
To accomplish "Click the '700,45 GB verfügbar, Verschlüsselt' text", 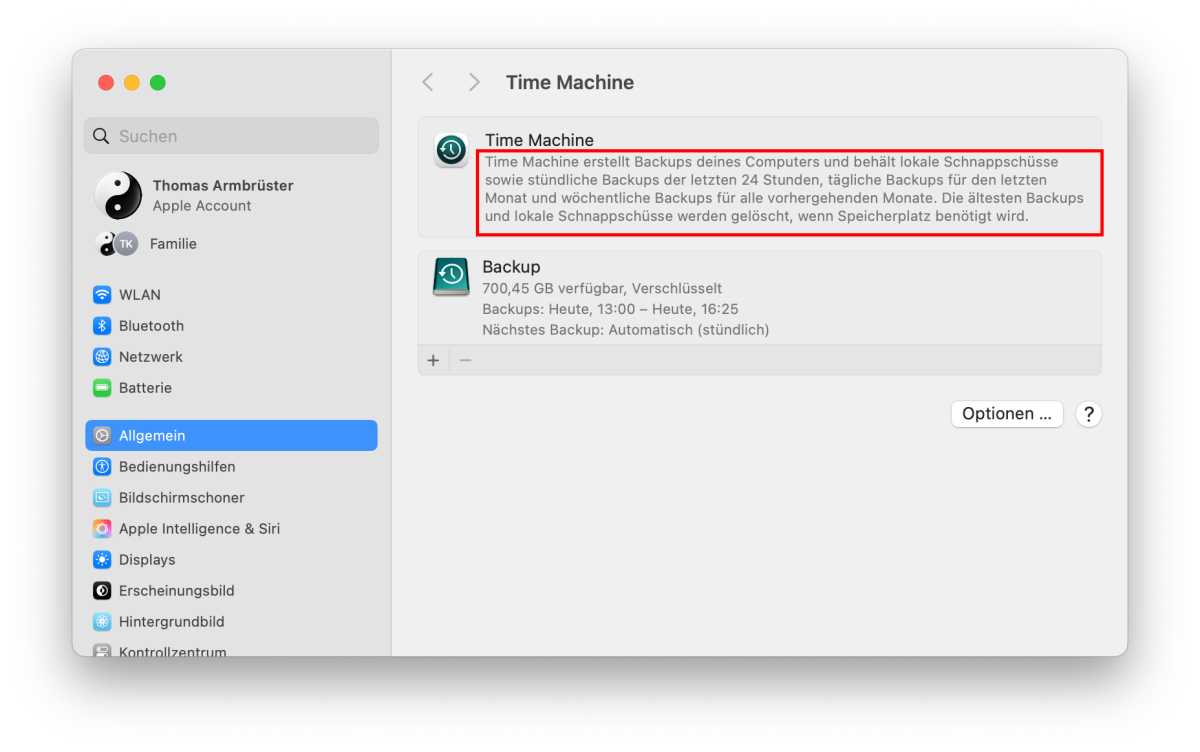I will 602,288.
